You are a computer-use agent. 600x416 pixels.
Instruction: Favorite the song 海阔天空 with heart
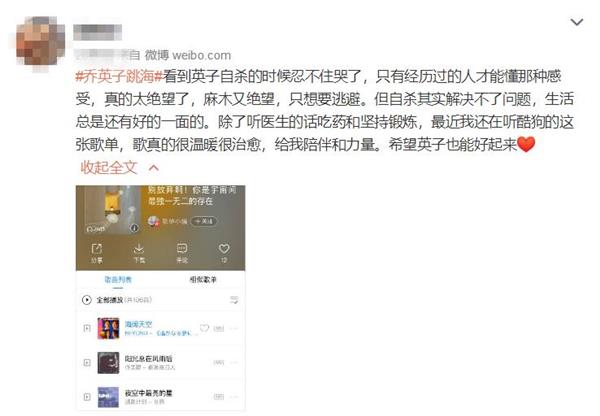coord(204,328)
